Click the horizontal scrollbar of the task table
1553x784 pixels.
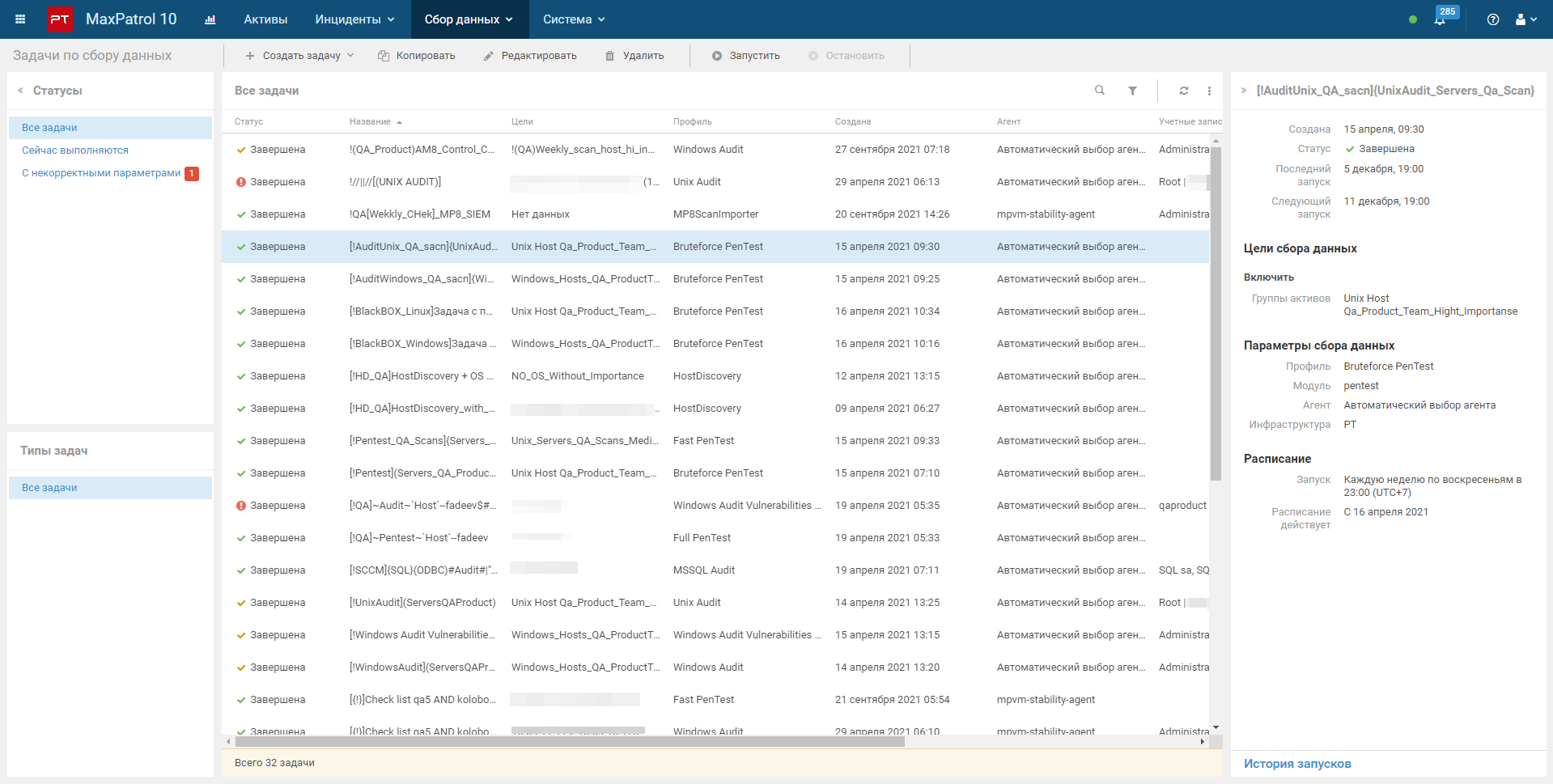[x=569, y=741]
